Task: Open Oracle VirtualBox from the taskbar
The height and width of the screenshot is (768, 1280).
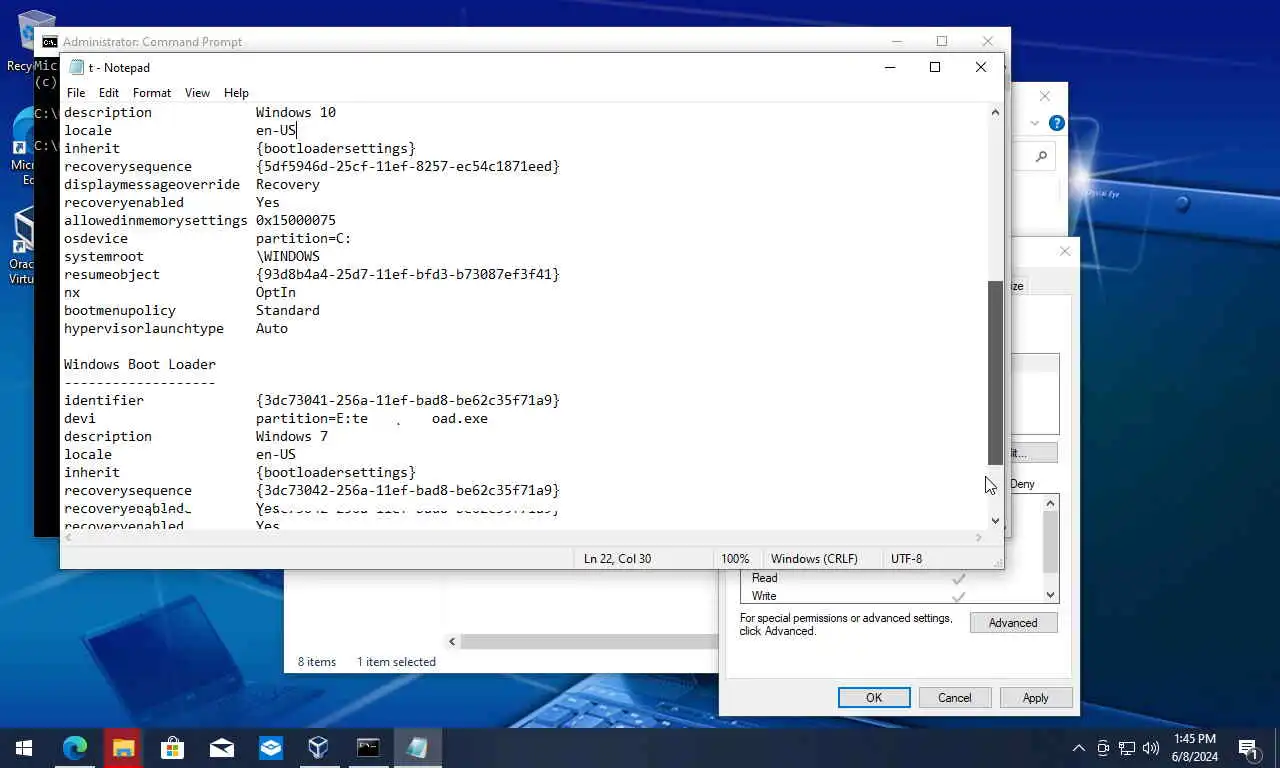Action: [x=319, y=747]
